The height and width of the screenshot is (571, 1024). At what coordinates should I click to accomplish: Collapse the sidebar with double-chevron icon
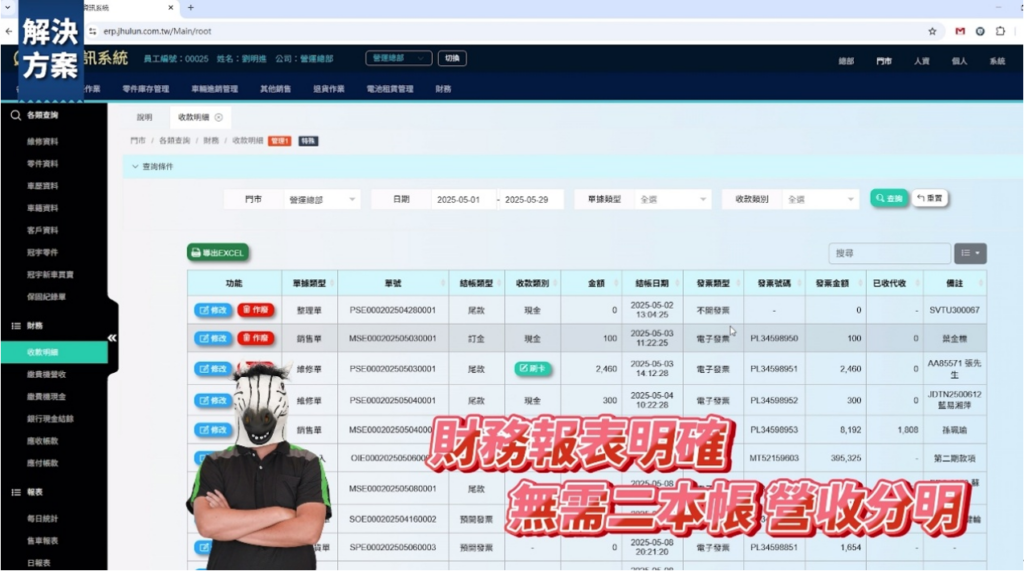coord(112,338)
